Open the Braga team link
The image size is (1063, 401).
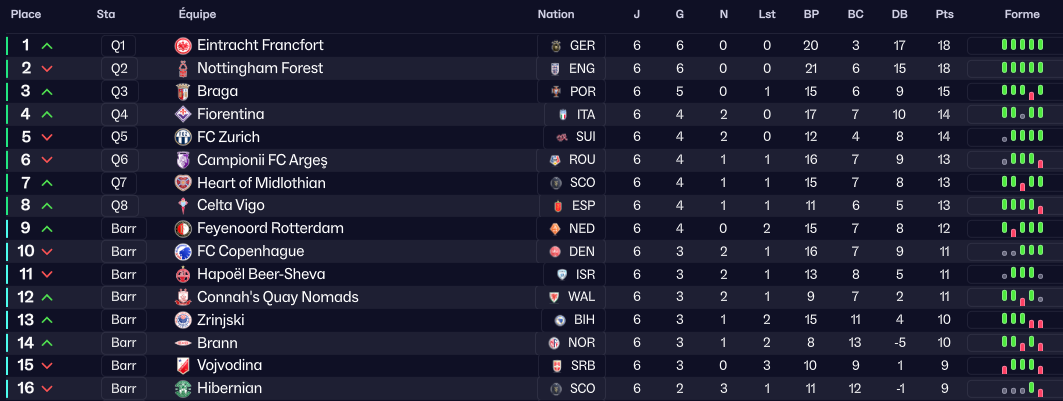point(217,92)
